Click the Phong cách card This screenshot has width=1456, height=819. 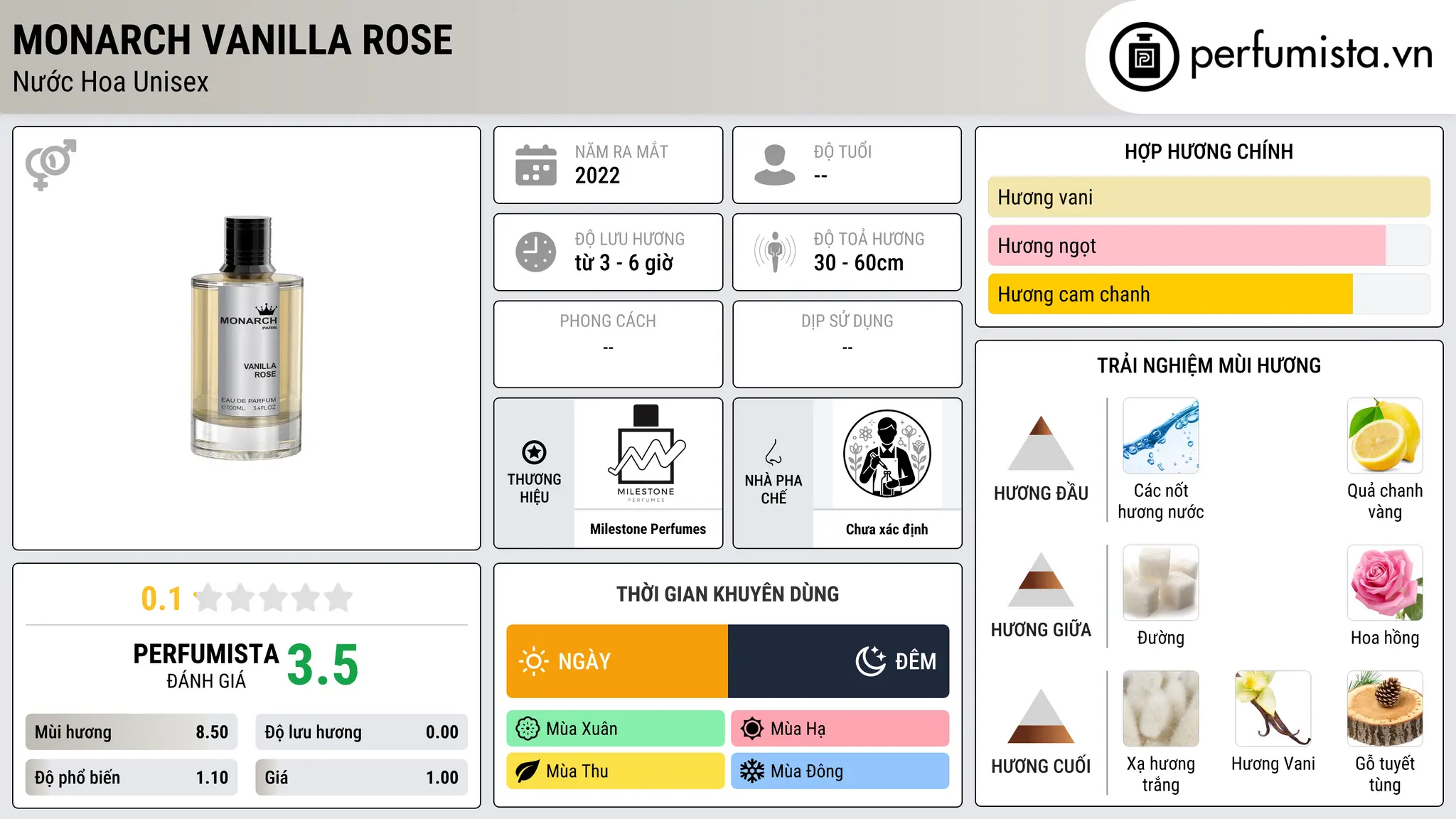[x=608, y=344]
